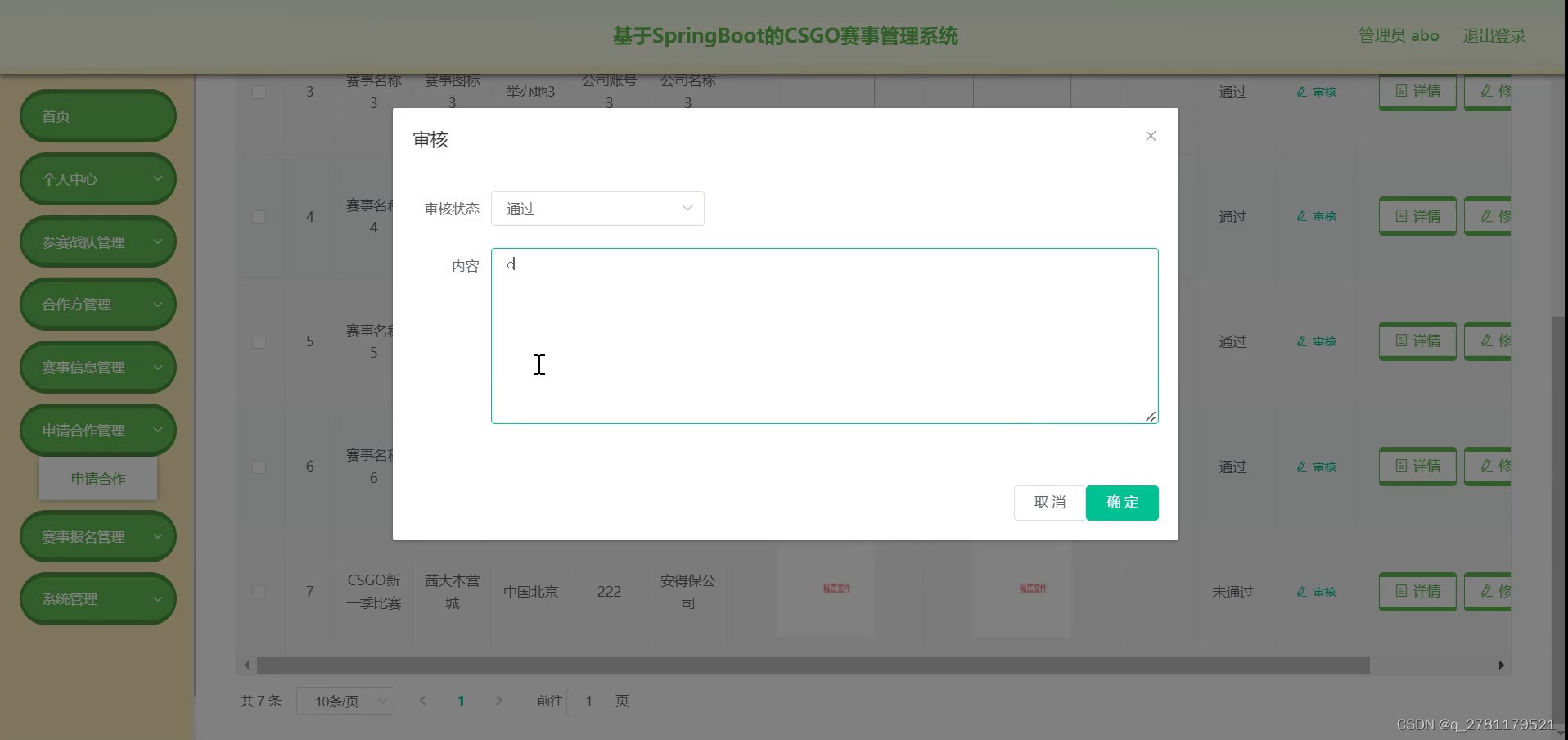Click the 未通过 status in row 7
The image size is (1568, 740).
pyautogui.click(x=1232, y=592)
